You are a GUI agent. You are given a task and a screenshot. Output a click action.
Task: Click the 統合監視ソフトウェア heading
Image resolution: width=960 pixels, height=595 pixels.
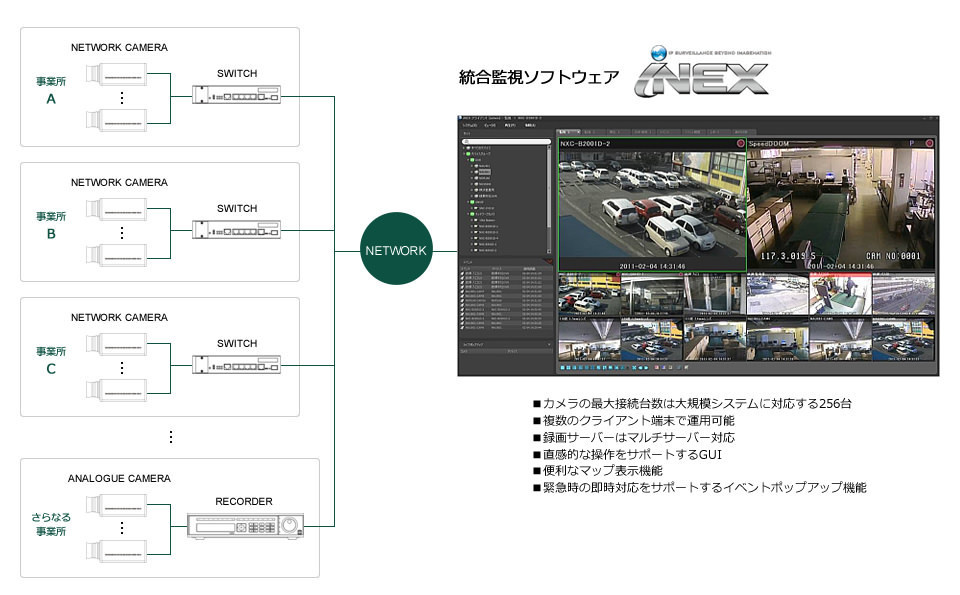point(539,77)
